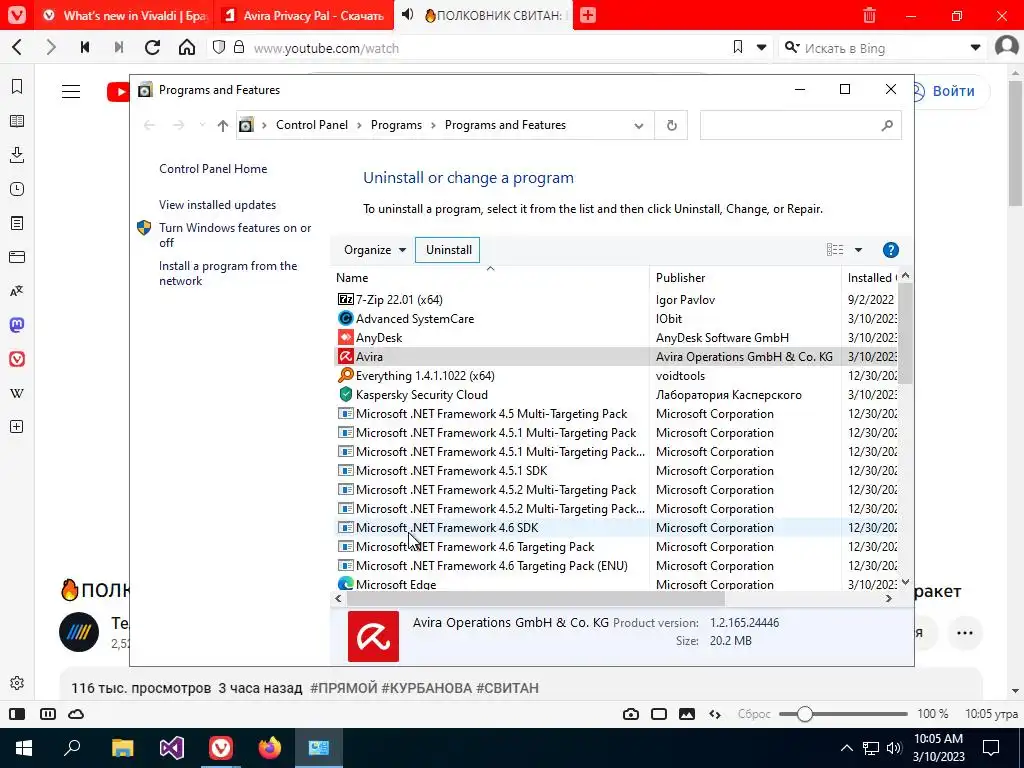Open the bookmark dropdown arrow in address bar
This screenshot has width=1024, height=768.
coord(761,47)
